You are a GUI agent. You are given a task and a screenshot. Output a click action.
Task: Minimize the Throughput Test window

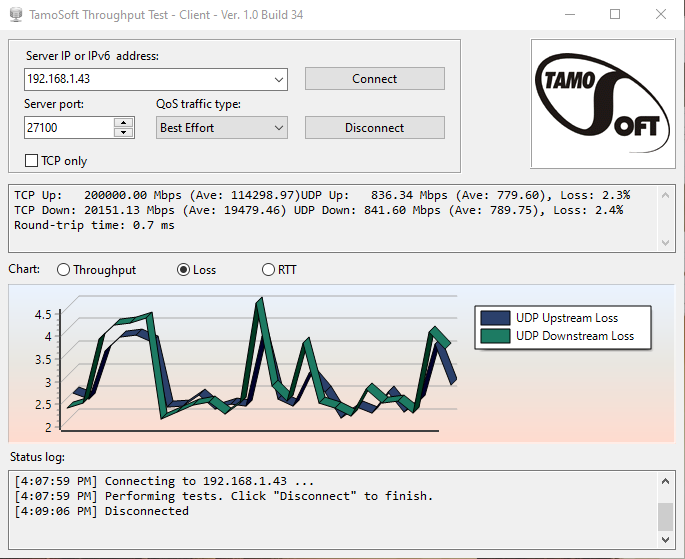pyautogui.click(x=569, y=14)
